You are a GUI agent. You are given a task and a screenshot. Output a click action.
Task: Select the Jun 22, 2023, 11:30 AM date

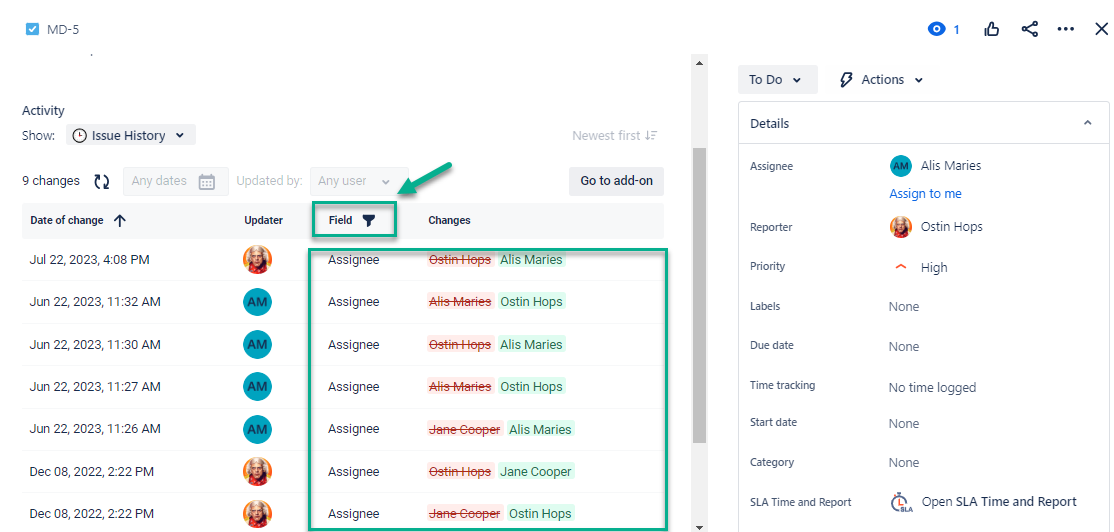click(95, 344)
